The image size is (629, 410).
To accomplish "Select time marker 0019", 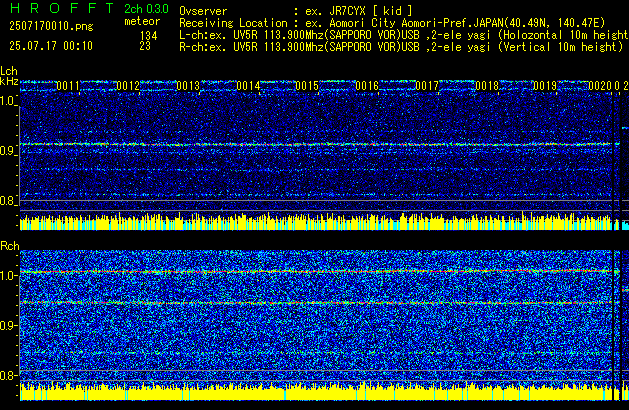I will (545, 86).
